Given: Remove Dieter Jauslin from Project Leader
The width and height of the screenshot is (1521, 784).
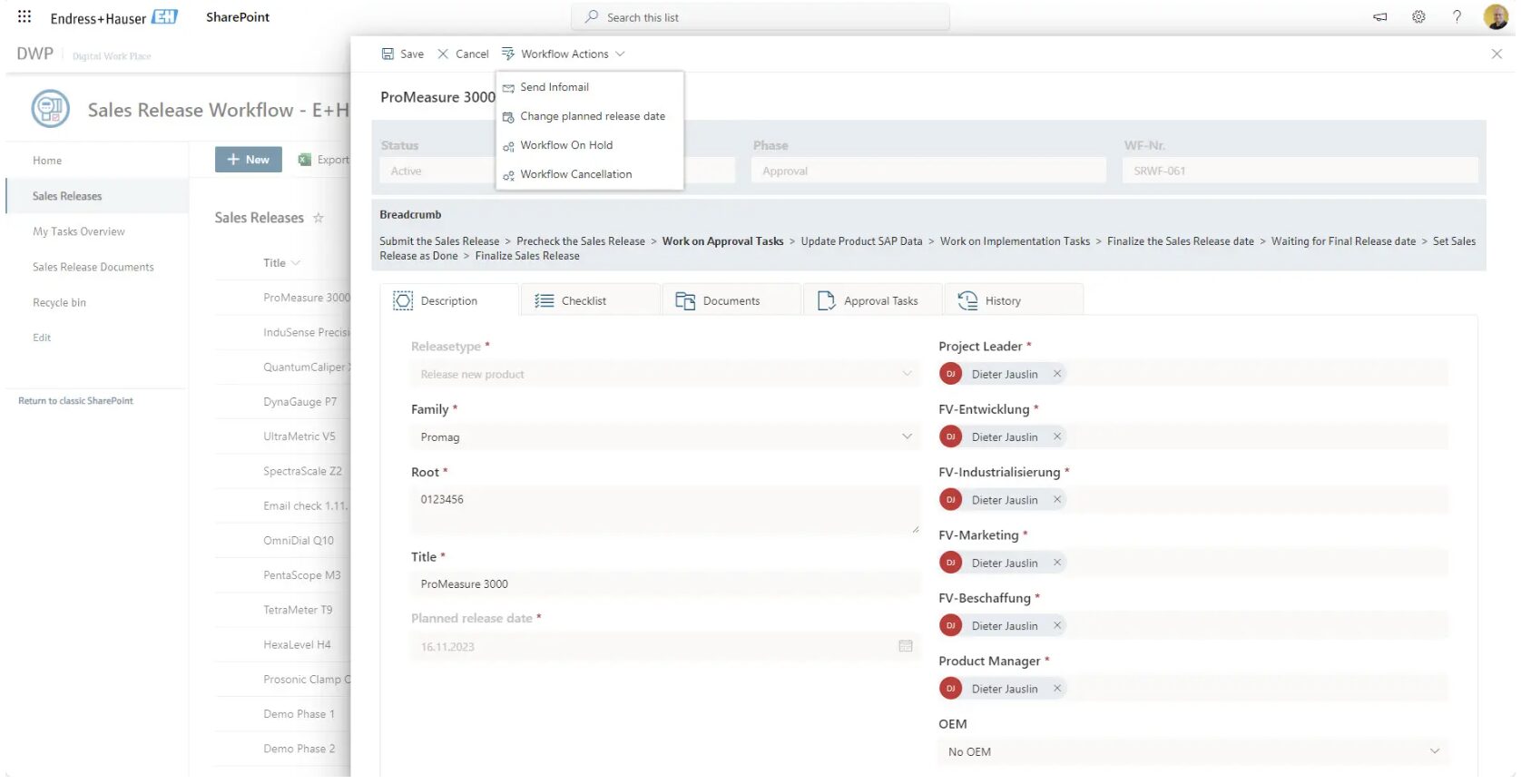Looking at the screenshot, I should (1056, 374).
